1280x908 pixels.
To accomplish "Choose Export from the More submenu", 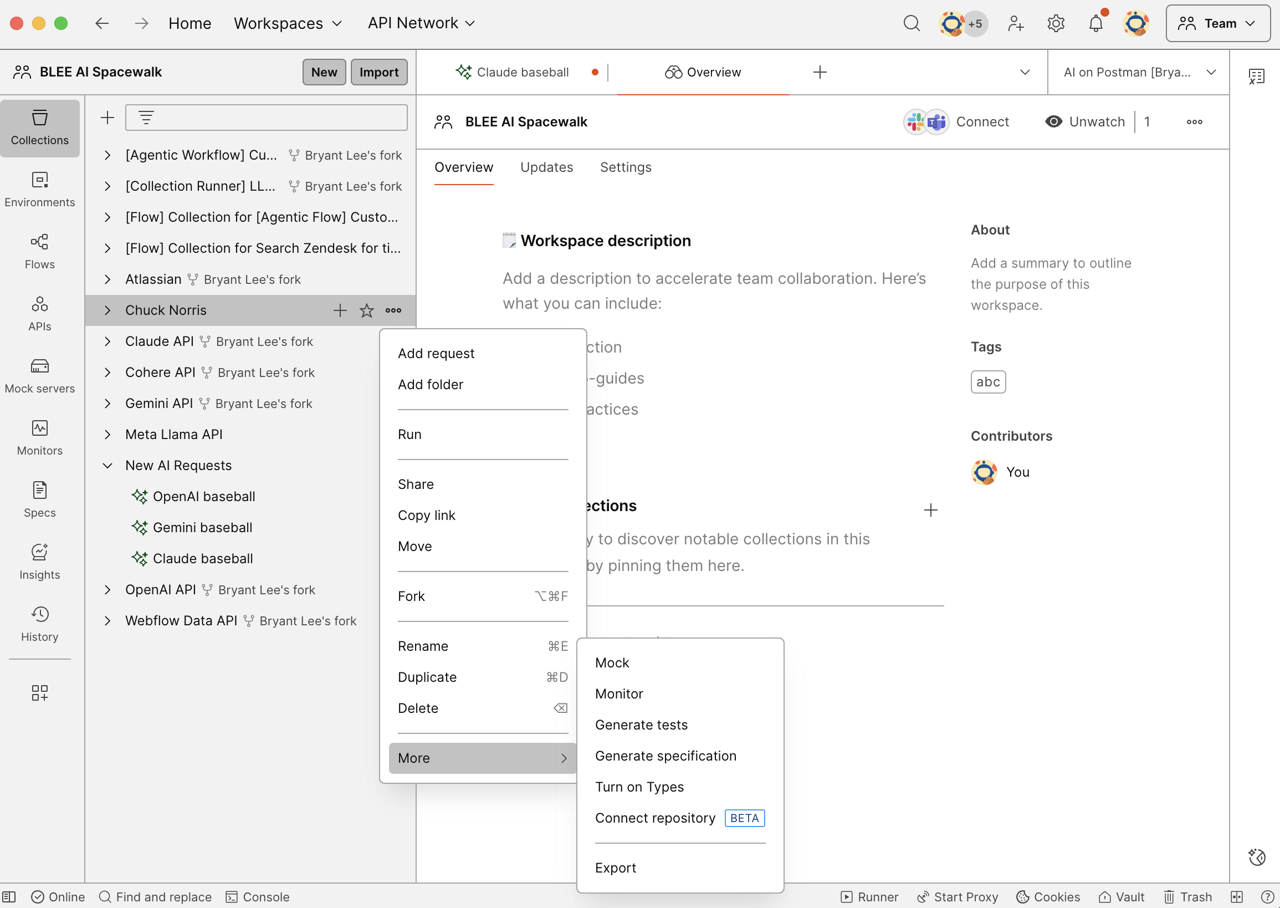I will click(615, 868).
